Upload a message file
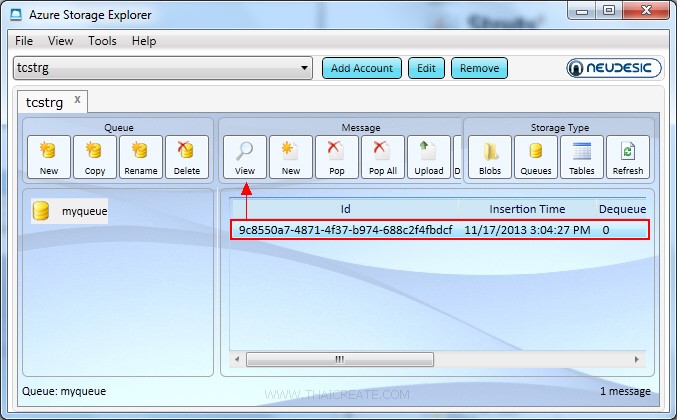This screenshot has width=677, height=420. coord(429,157)
